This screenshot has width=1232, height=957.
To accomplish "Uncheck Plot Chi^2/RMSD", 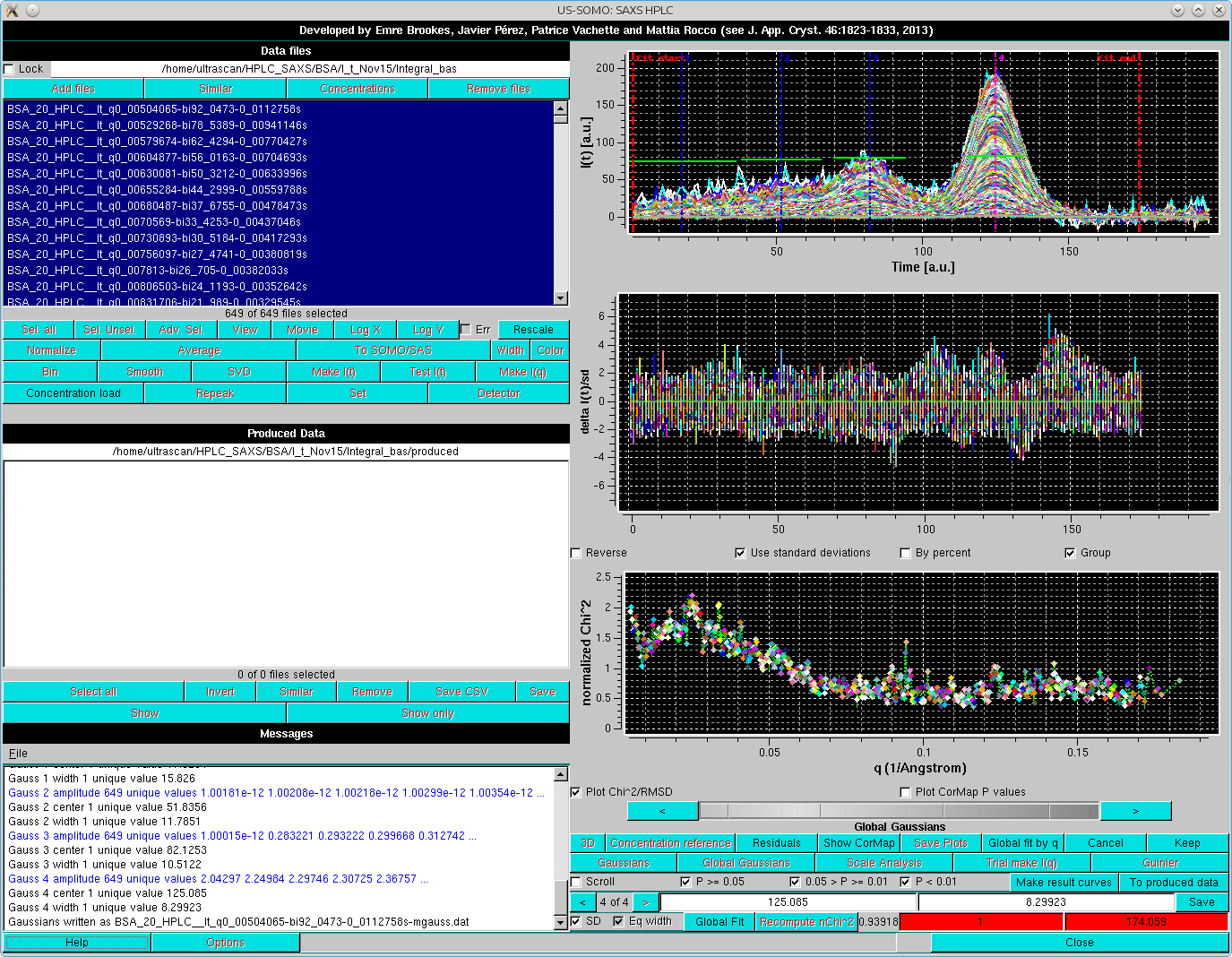I will click(576, 792).
